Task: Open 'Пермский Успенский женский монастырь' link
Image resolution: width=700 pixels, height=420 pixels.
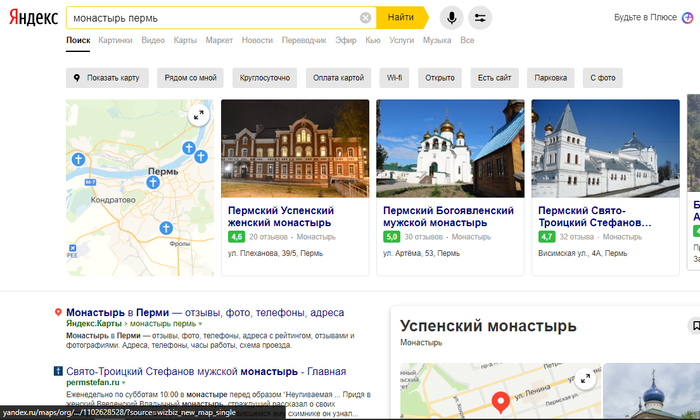Action: (x=279, y=217)
